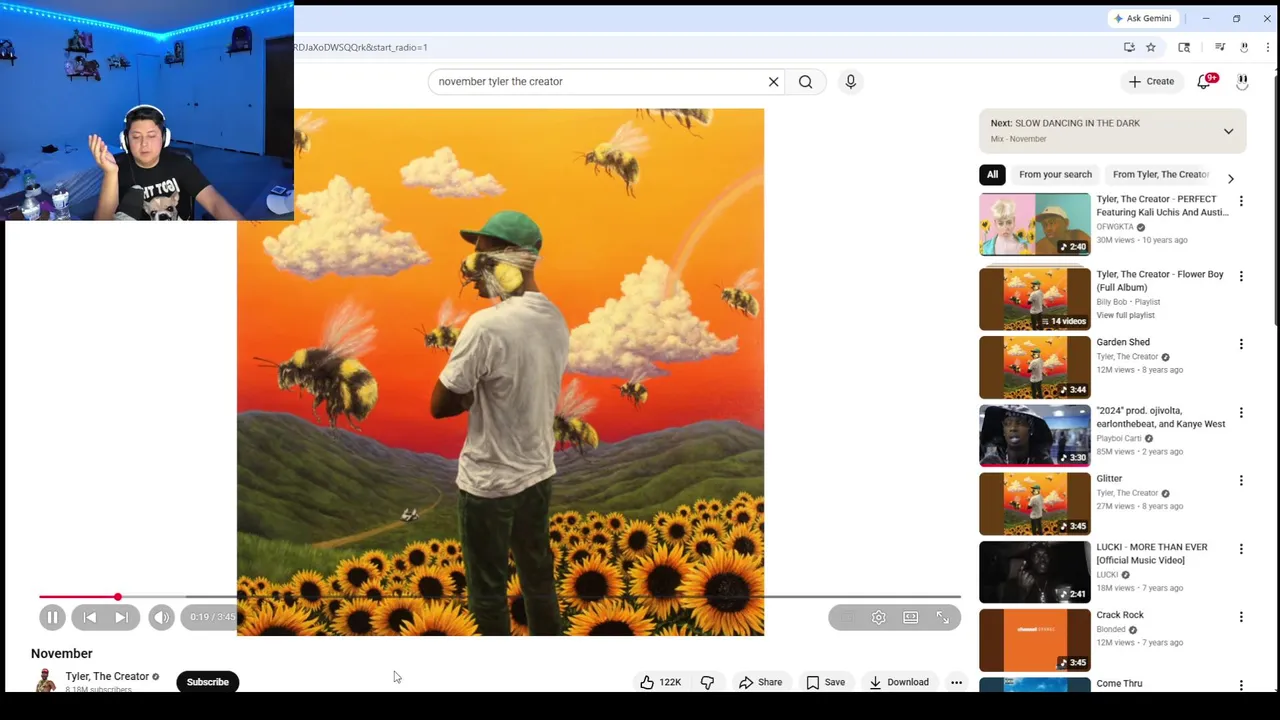Clear search text with X button
1280x720 pixels.
pos(773,82)
